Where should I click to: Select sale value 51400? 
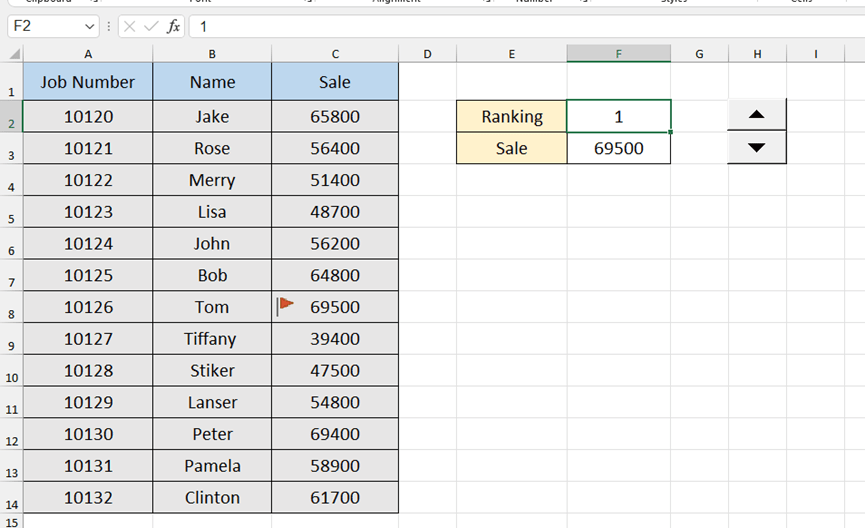click(x=335, y=180)
